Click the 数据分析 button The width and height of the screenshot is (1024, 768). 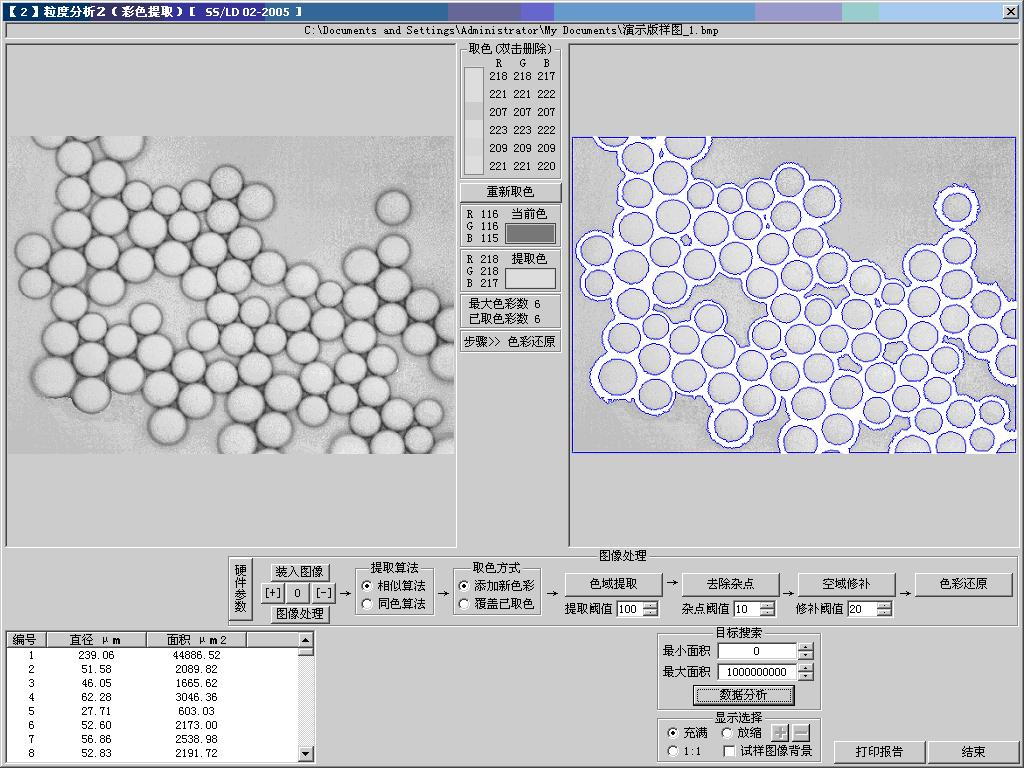click(x=743, y=695)
